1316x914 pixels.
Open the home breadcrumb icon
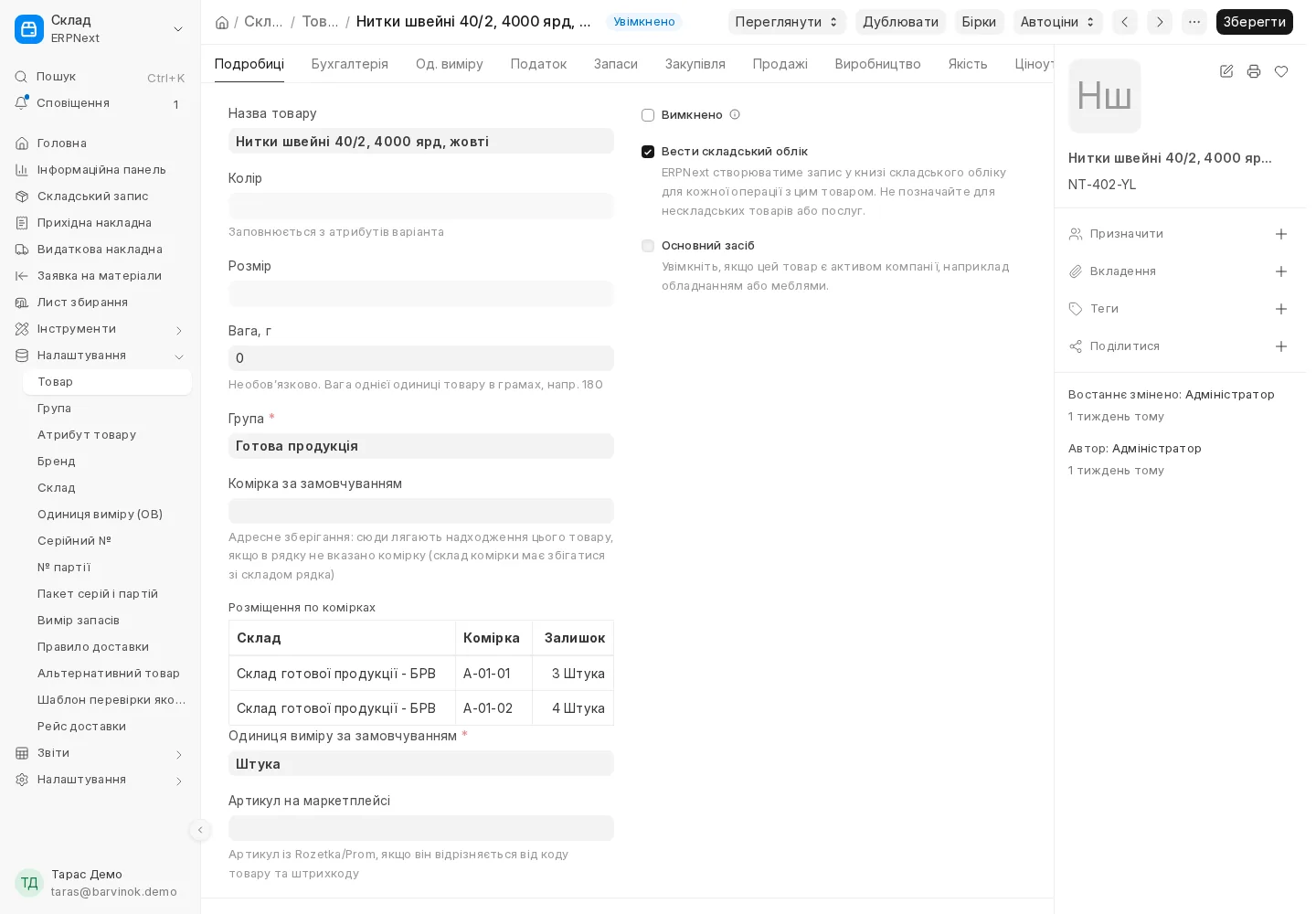click(x=222, y=22)
